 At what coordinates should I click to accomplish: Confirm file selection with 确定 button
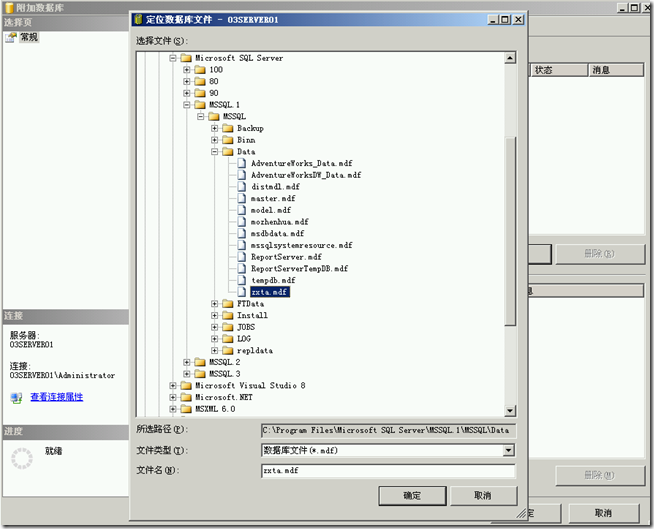412,496
